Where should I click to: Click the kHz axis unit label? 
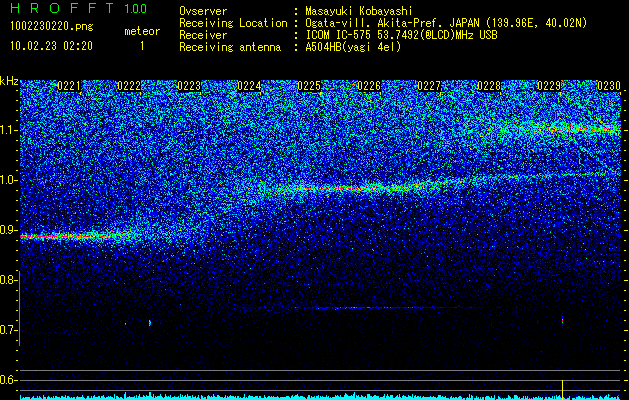tap(9, 81)
